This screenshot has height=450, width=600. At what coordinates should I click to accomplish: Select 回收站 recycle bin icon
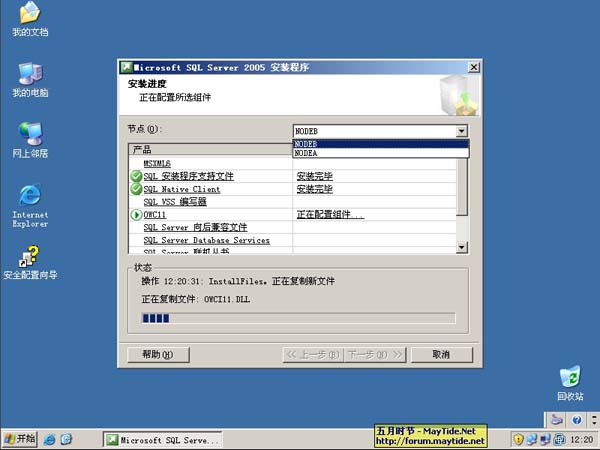569,378
